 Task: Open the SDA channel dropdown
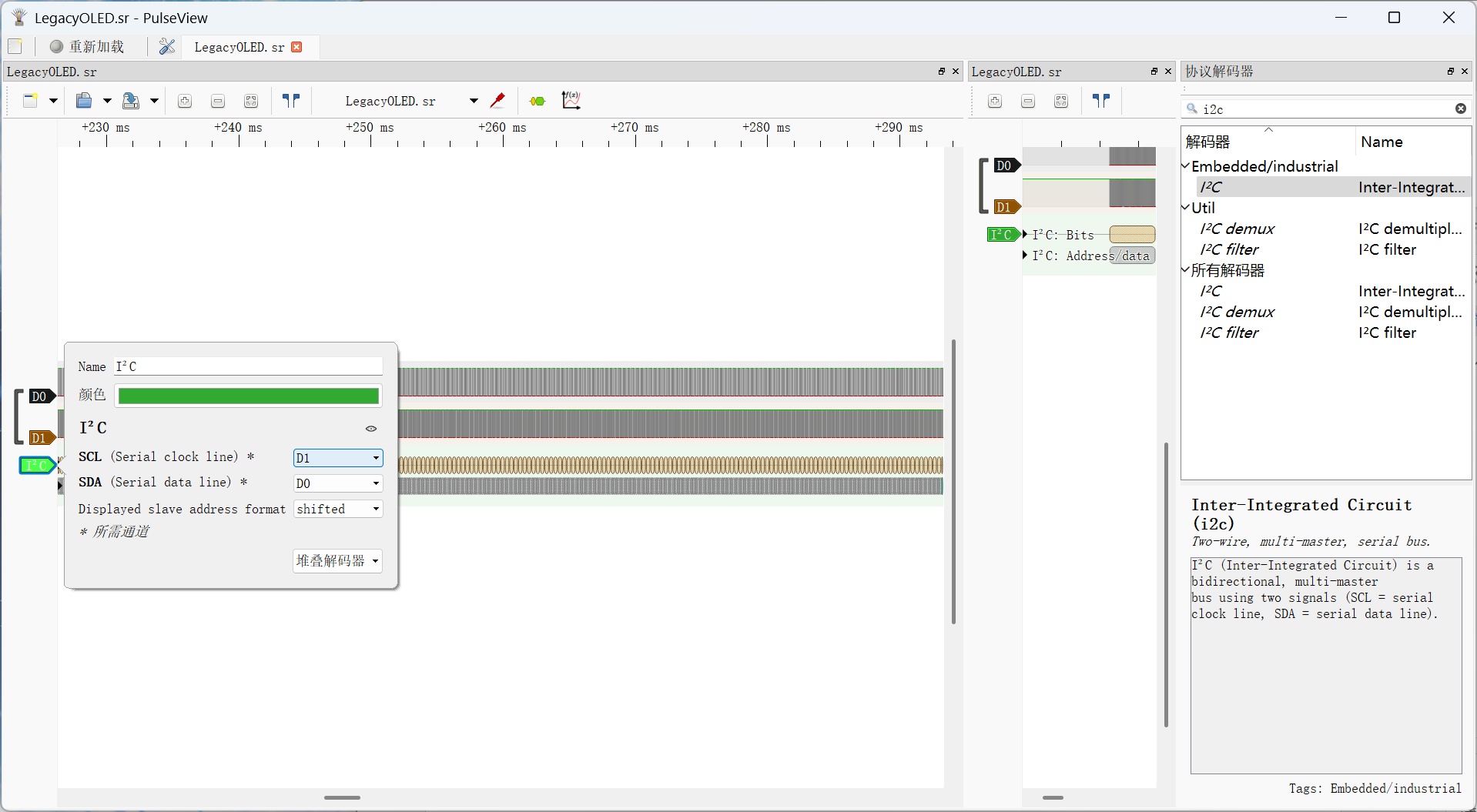point(338,483)
